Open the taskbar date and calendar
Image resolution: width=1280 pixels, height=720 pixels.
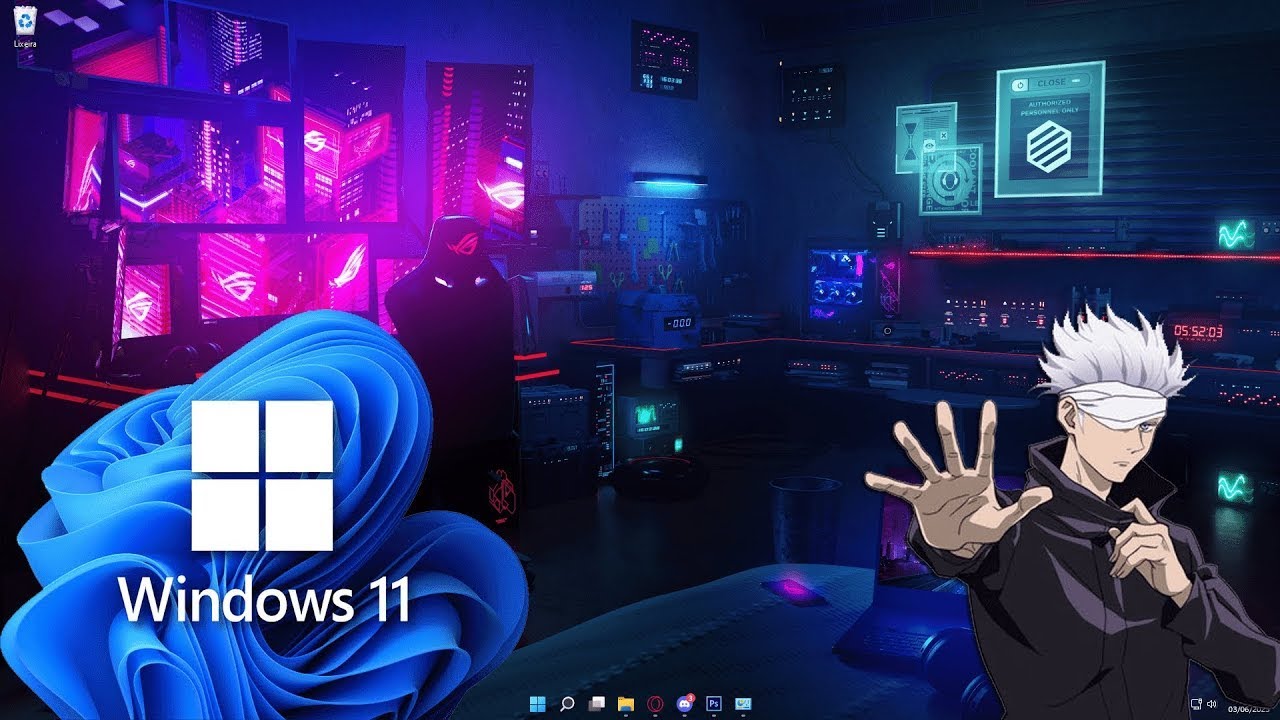pos(1250,708)
